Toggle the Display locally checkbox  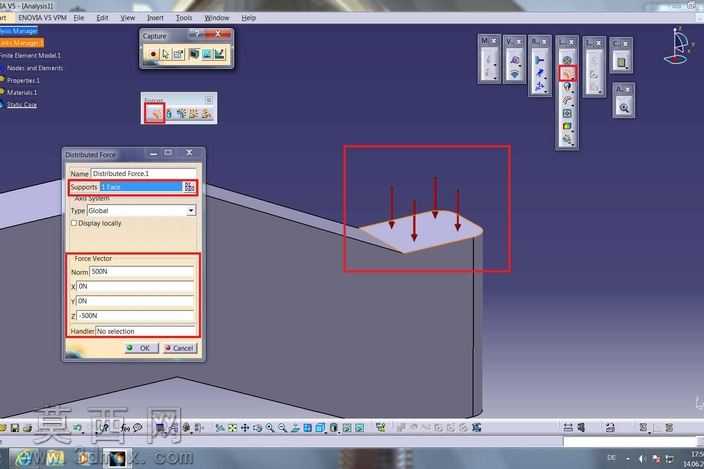[x=74, y=223]
